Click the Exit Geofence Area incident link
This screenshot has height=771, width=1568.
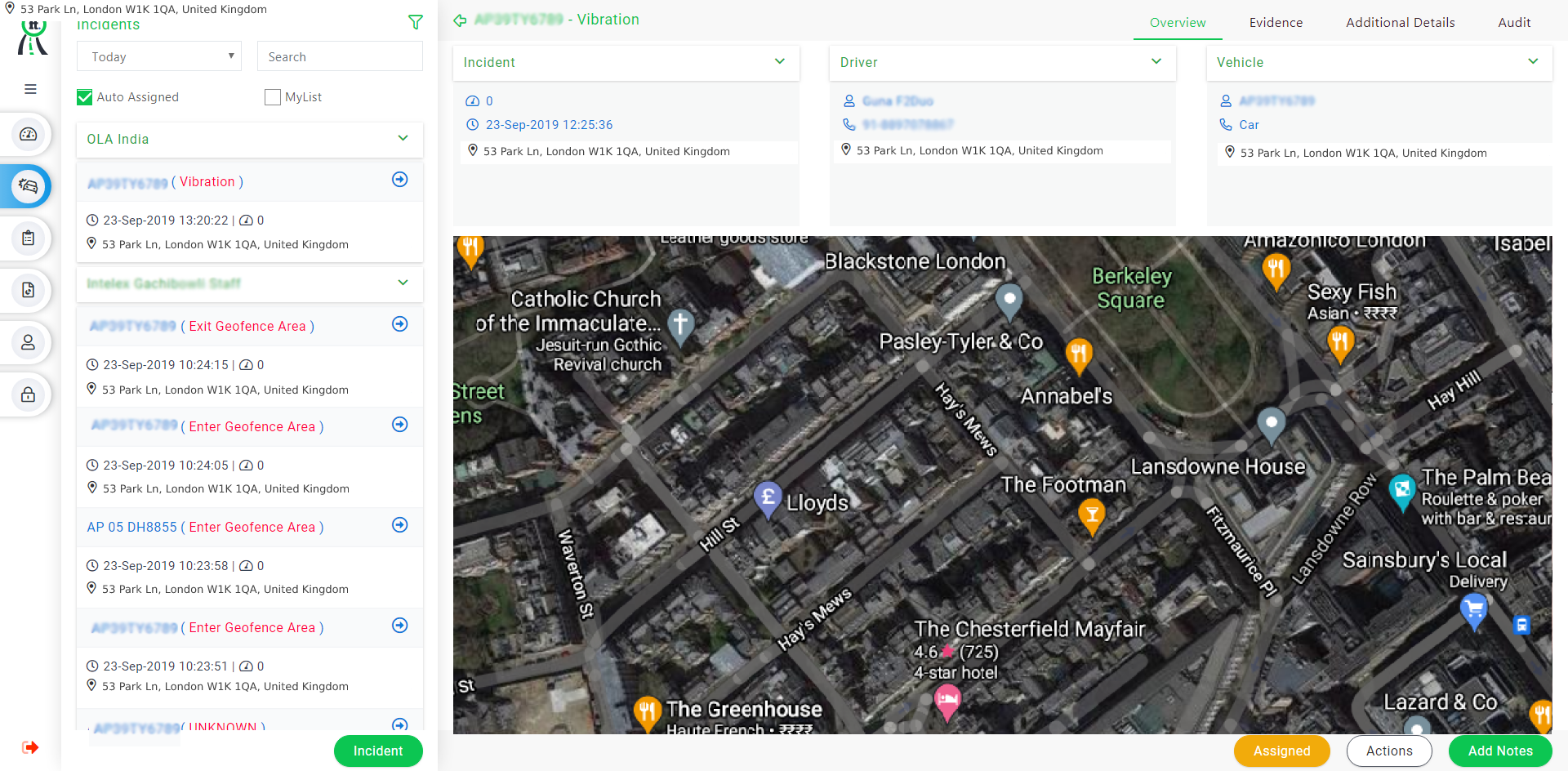pos(202,326)
